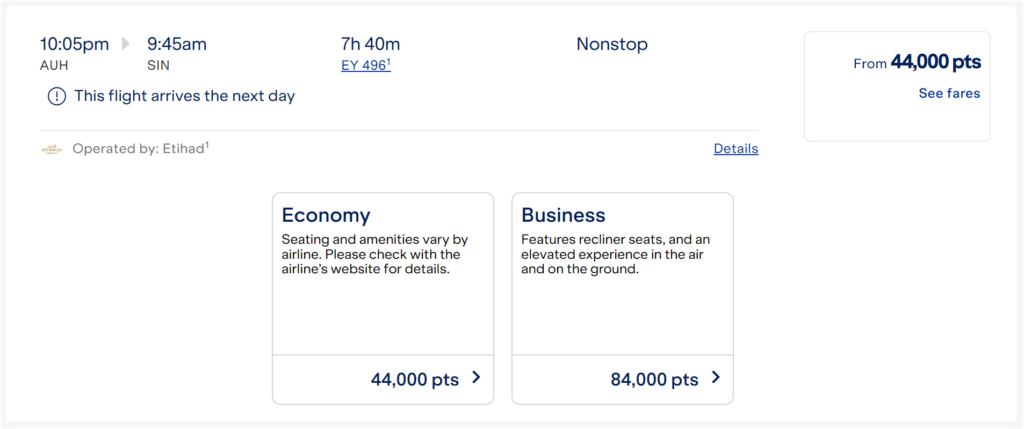Click the chevron beside 84,000 pts in Business
The width and height of the screenshot is (1024, 429).
(716, 377)
